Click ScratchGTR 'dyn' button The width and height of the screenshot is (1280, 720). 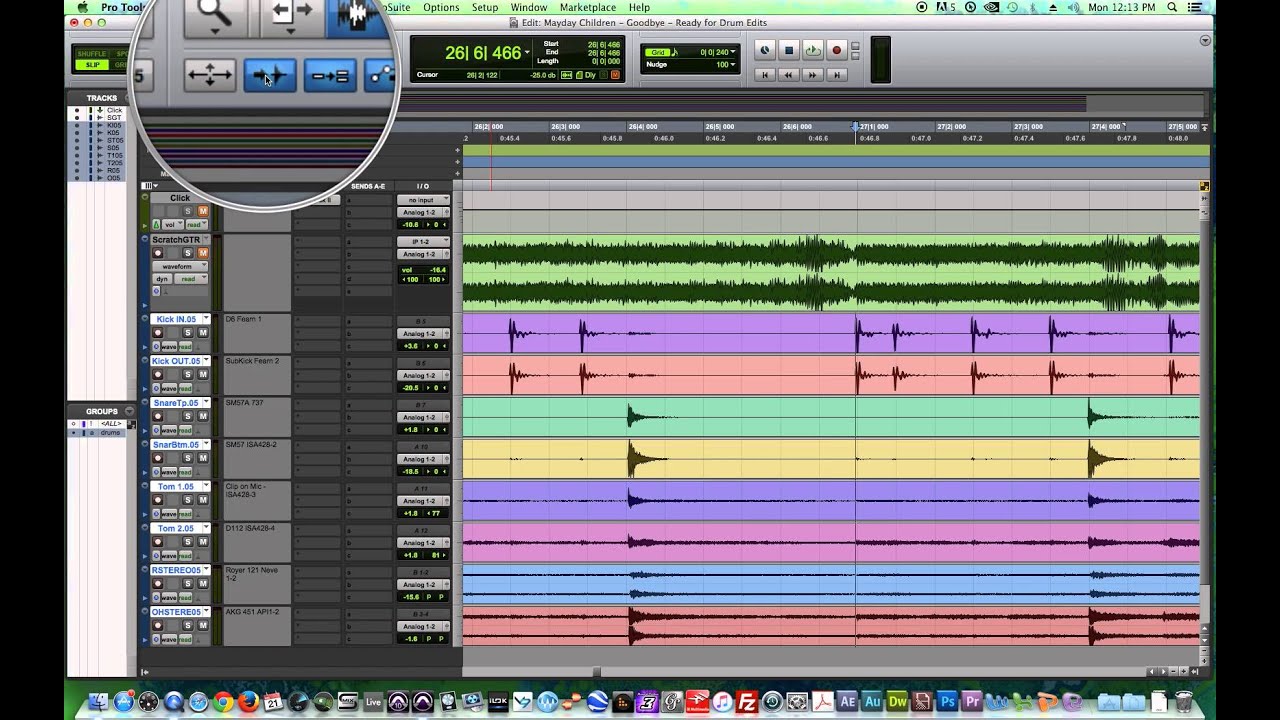162,279
